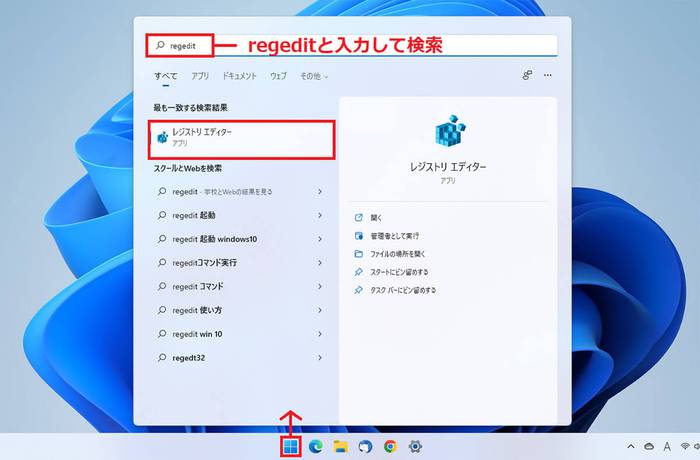
Task: Choose 管理者として実行 action
Action: coord(395,236)
